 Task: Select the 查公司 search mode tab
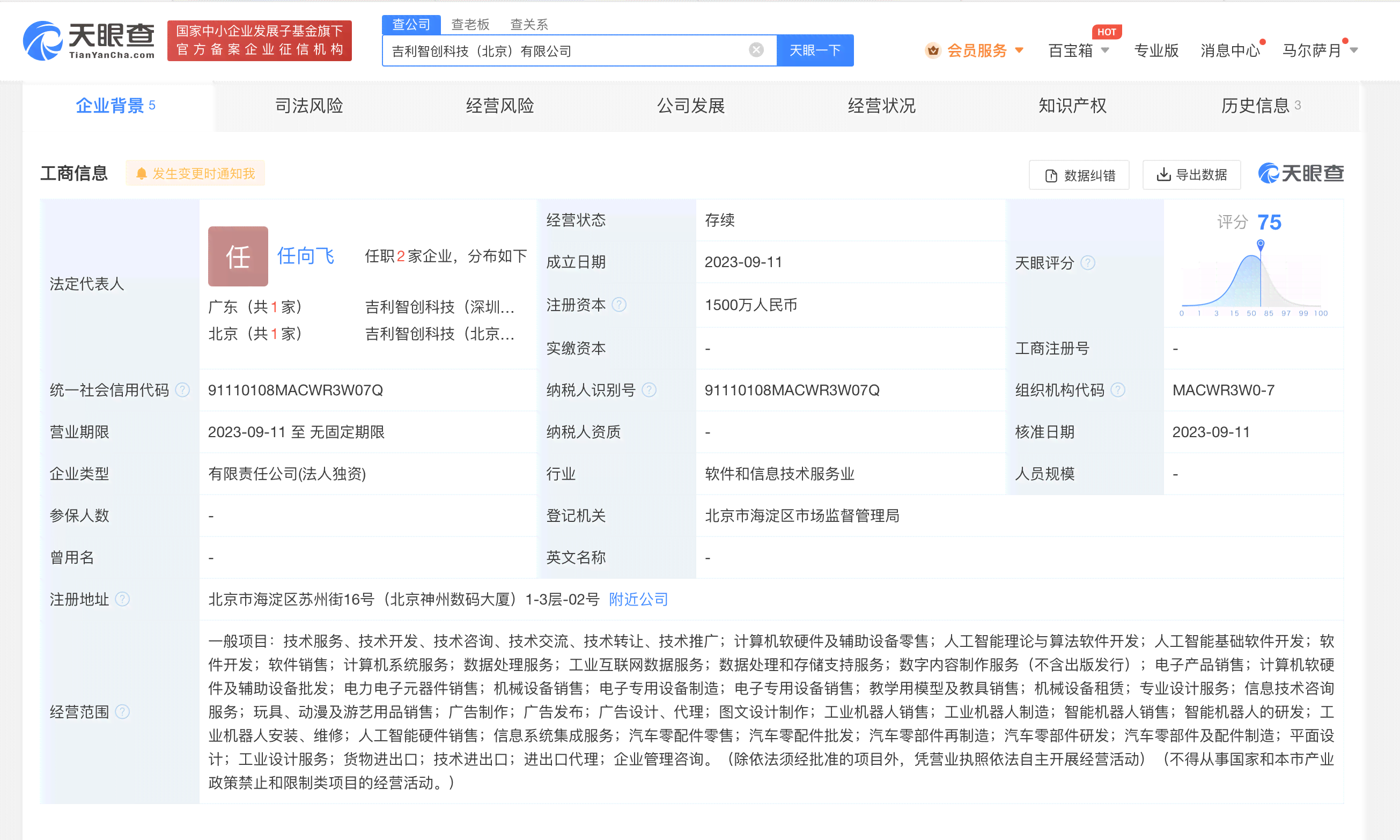pyautogui.click(x=411, y=24)
